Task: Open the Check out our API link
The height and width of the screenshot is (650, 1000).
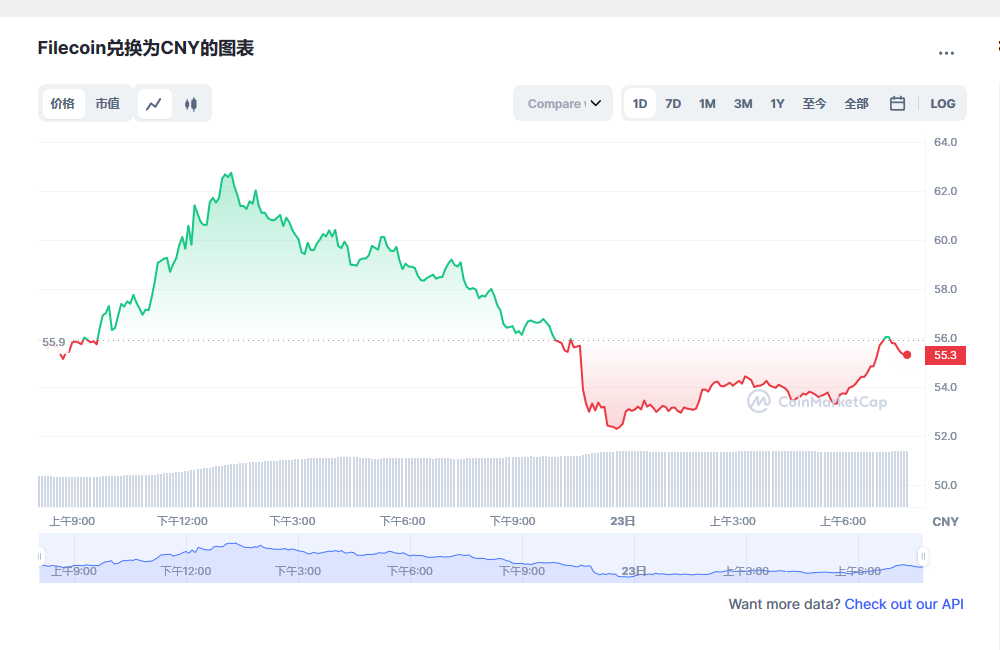Action: tap(904, 604)
